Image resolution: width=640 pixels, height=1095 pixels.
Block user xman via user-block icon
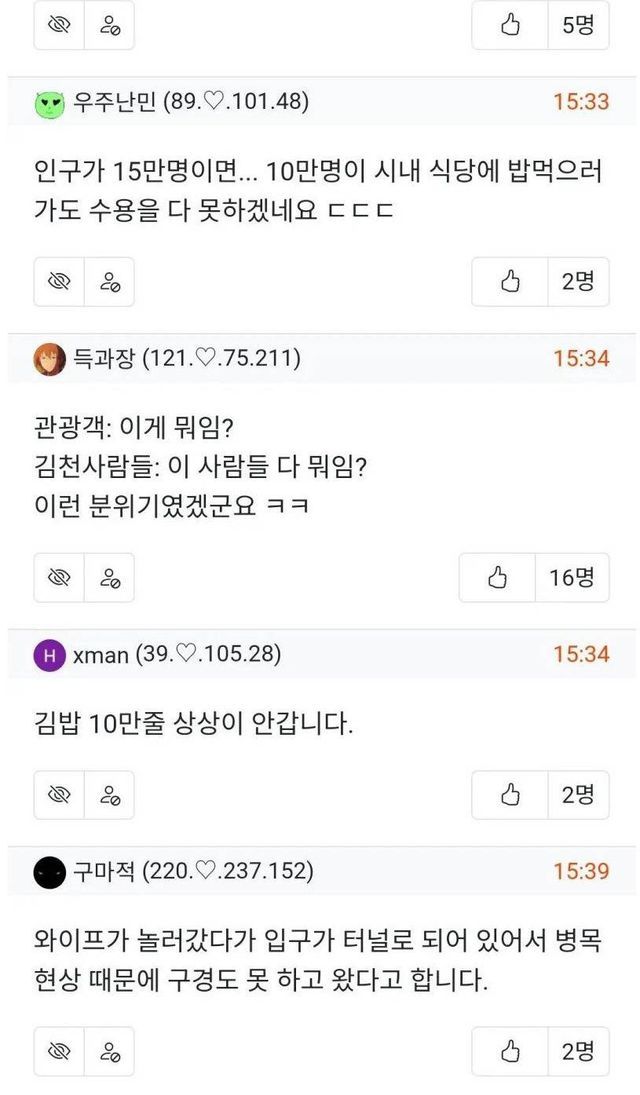pyautogui.click(x=109, y=795)
